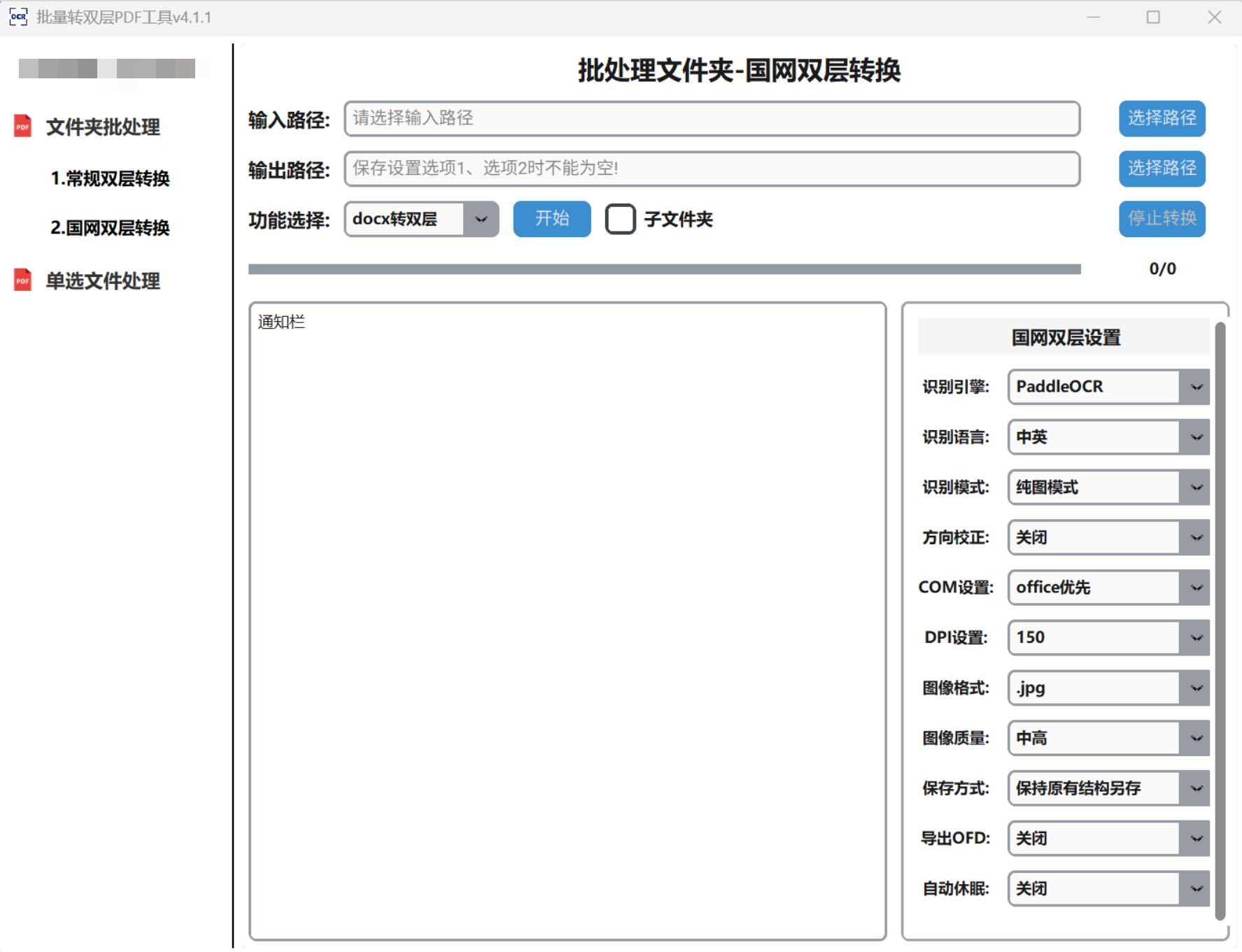Open the 识别语言 中英 dropdown
1242x952 pixels.
(1108, 437)
